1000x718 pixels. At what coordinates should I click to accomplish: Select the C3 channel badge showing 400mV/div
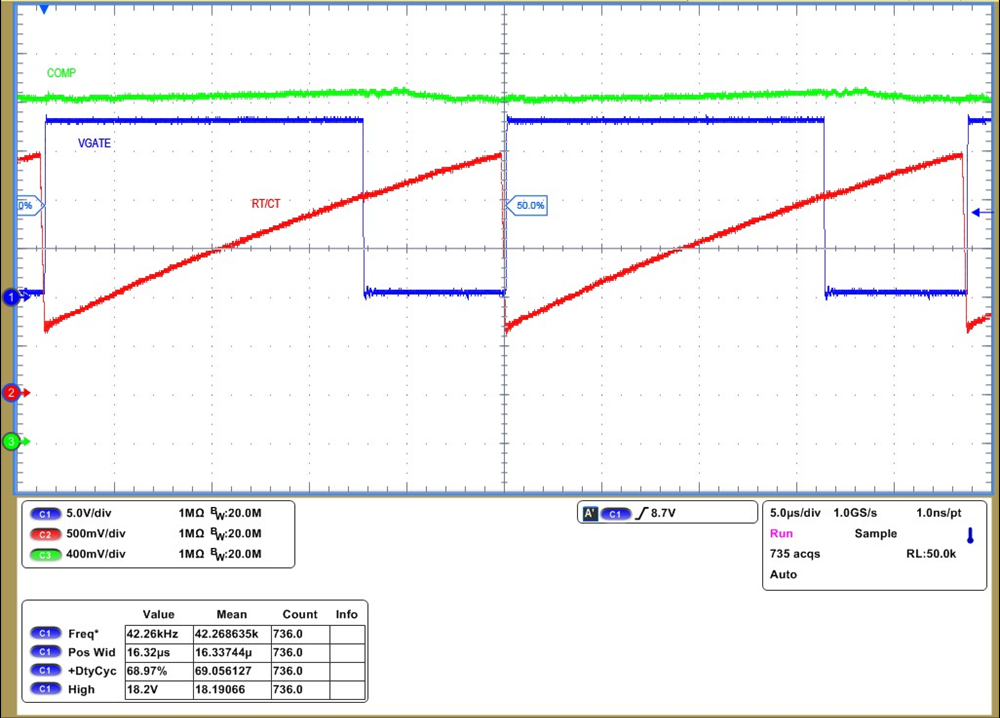[x=45, y=553]
